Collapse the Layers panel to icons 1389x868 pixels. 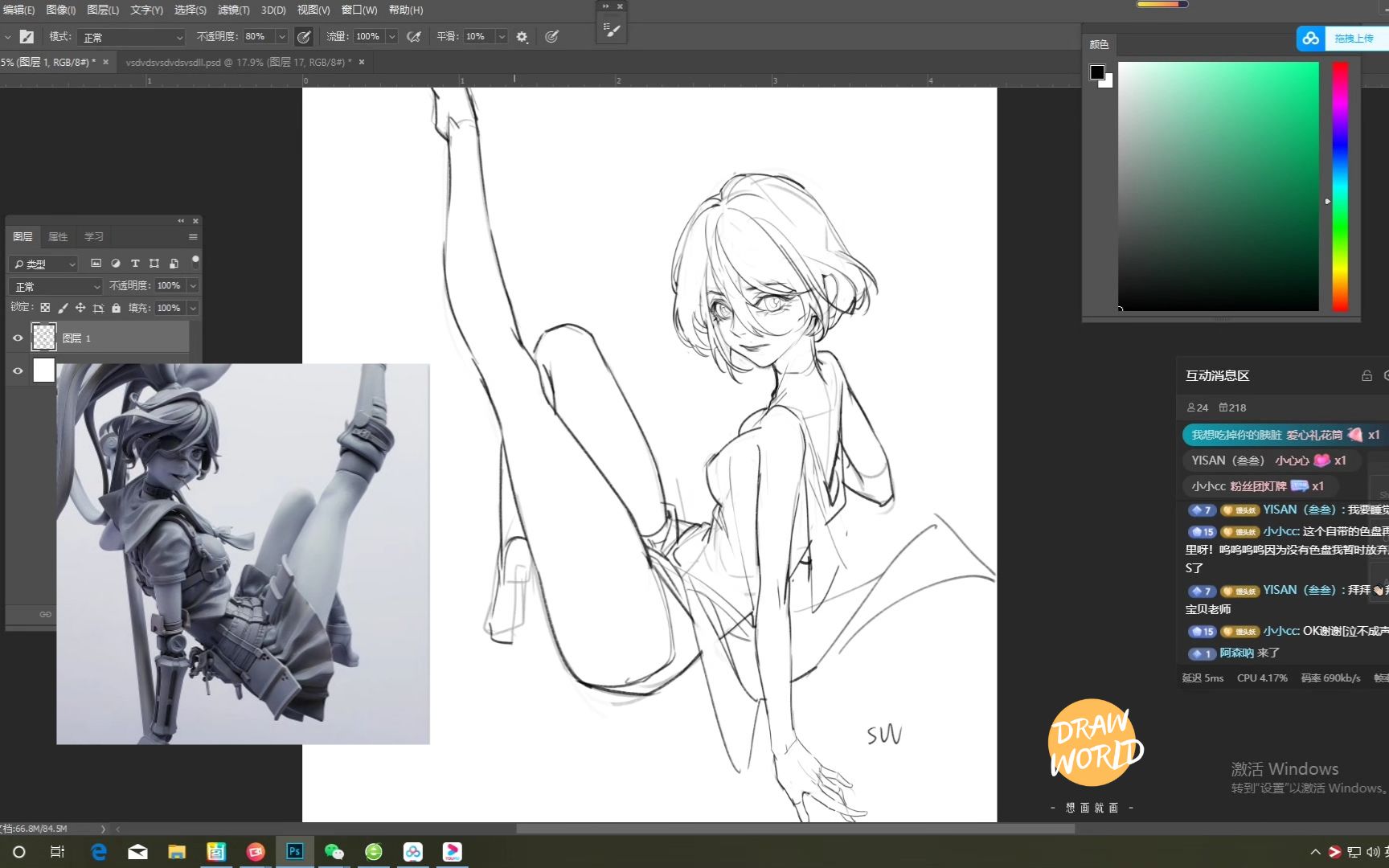click(181, 220)
